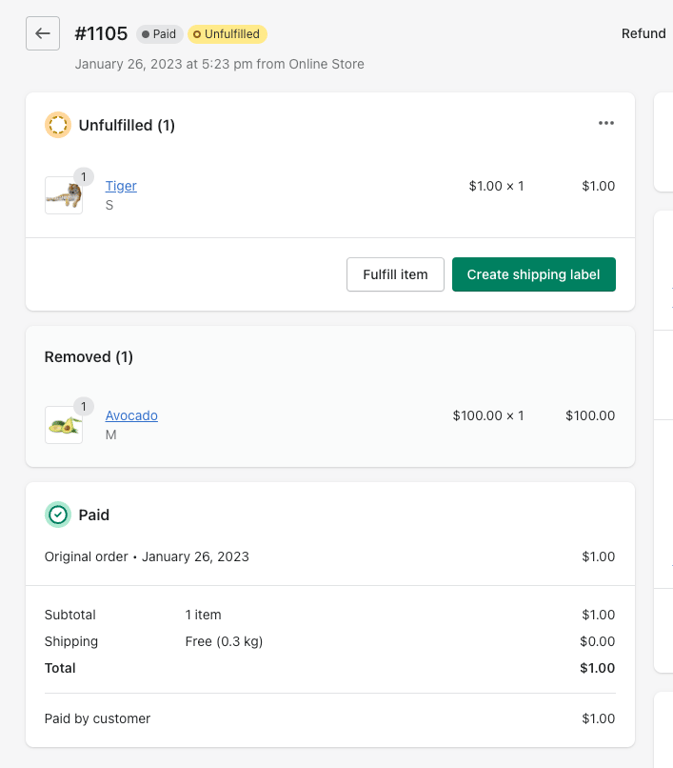The width and height of the screenshot is (673, 768).
Task: Open the Tiger product link
Action: (121, 186)
